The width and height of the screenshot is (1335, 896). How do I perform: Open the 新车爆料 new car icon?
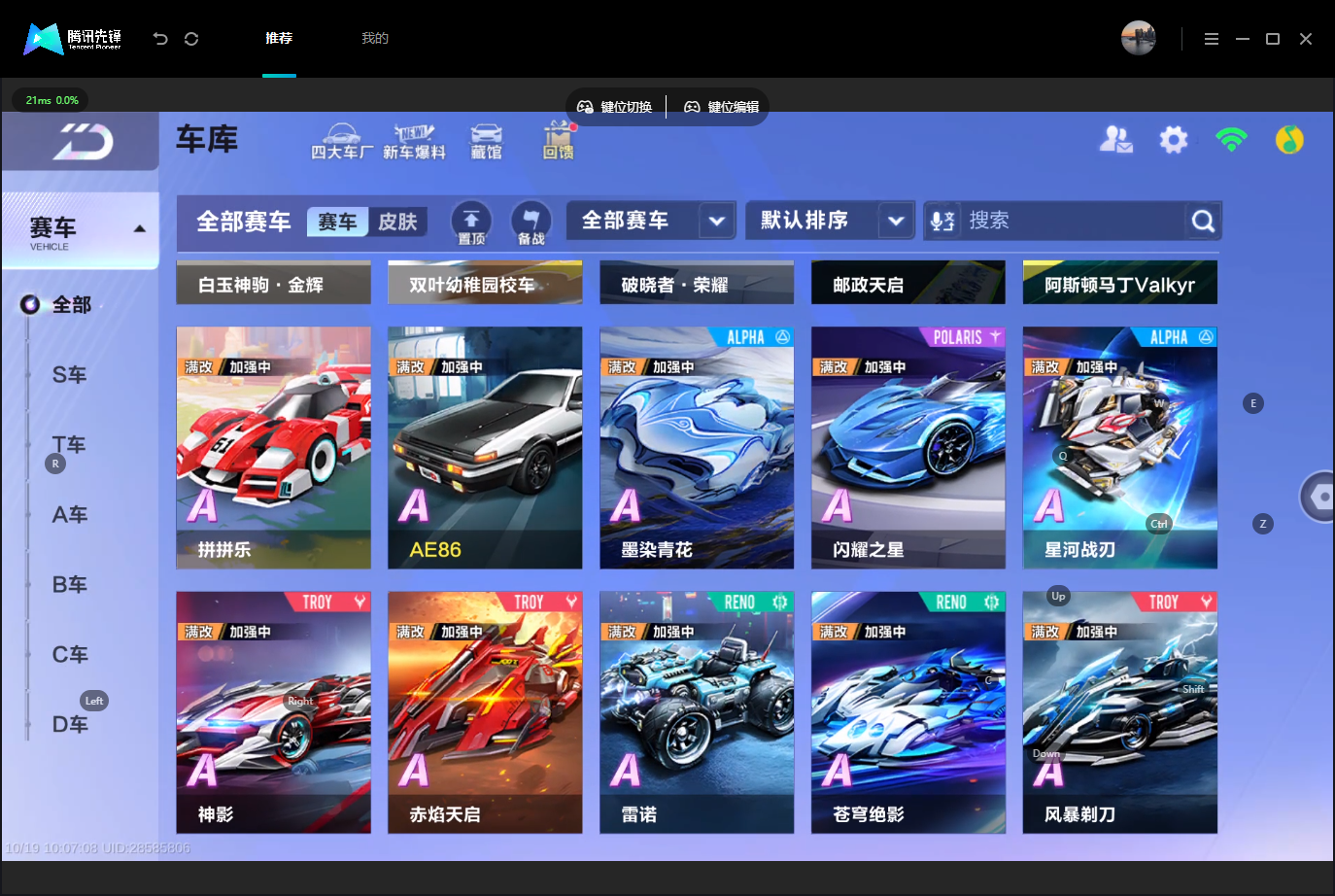tap(414, 142)
